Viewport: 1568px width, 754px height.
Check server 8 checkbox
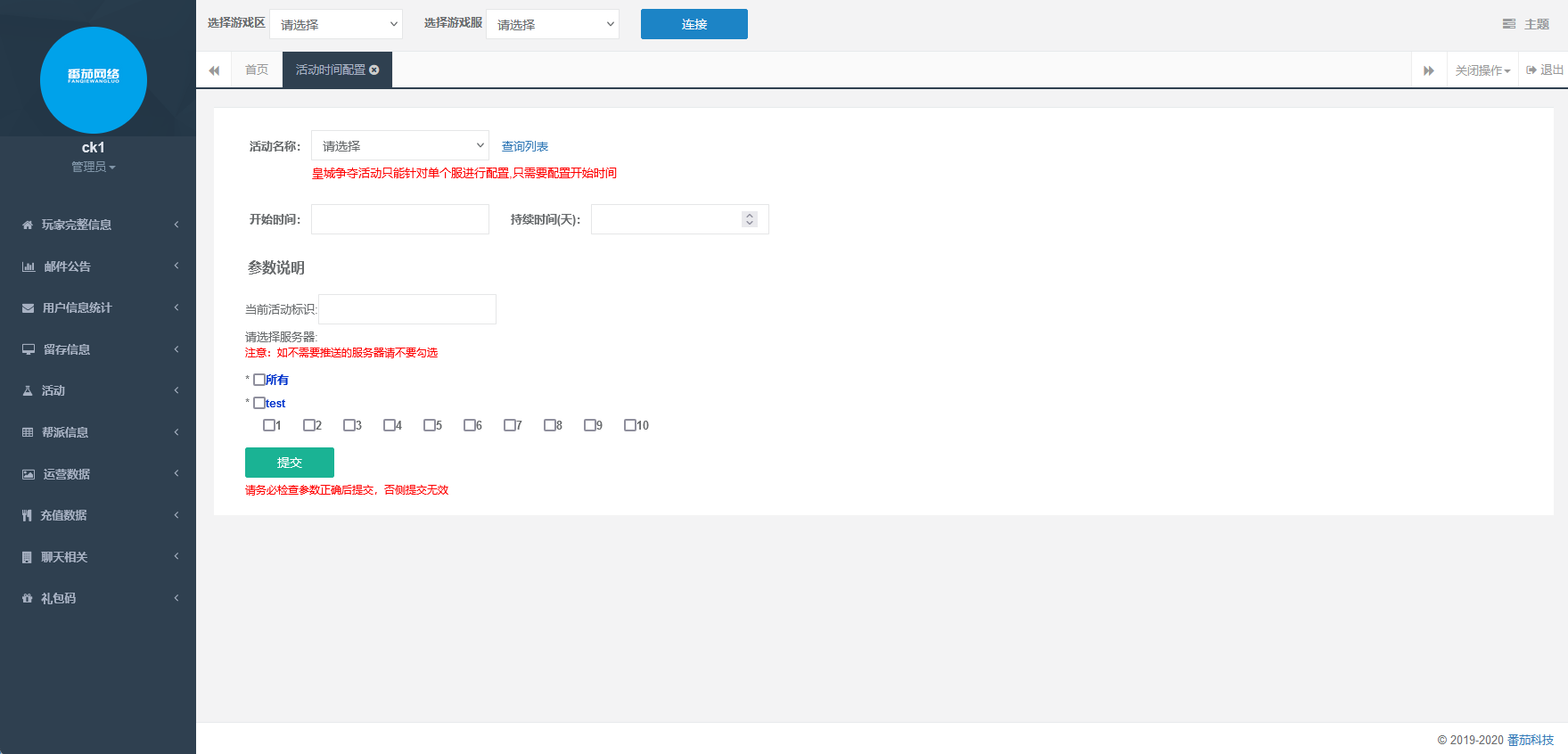[x=550, y=425]
